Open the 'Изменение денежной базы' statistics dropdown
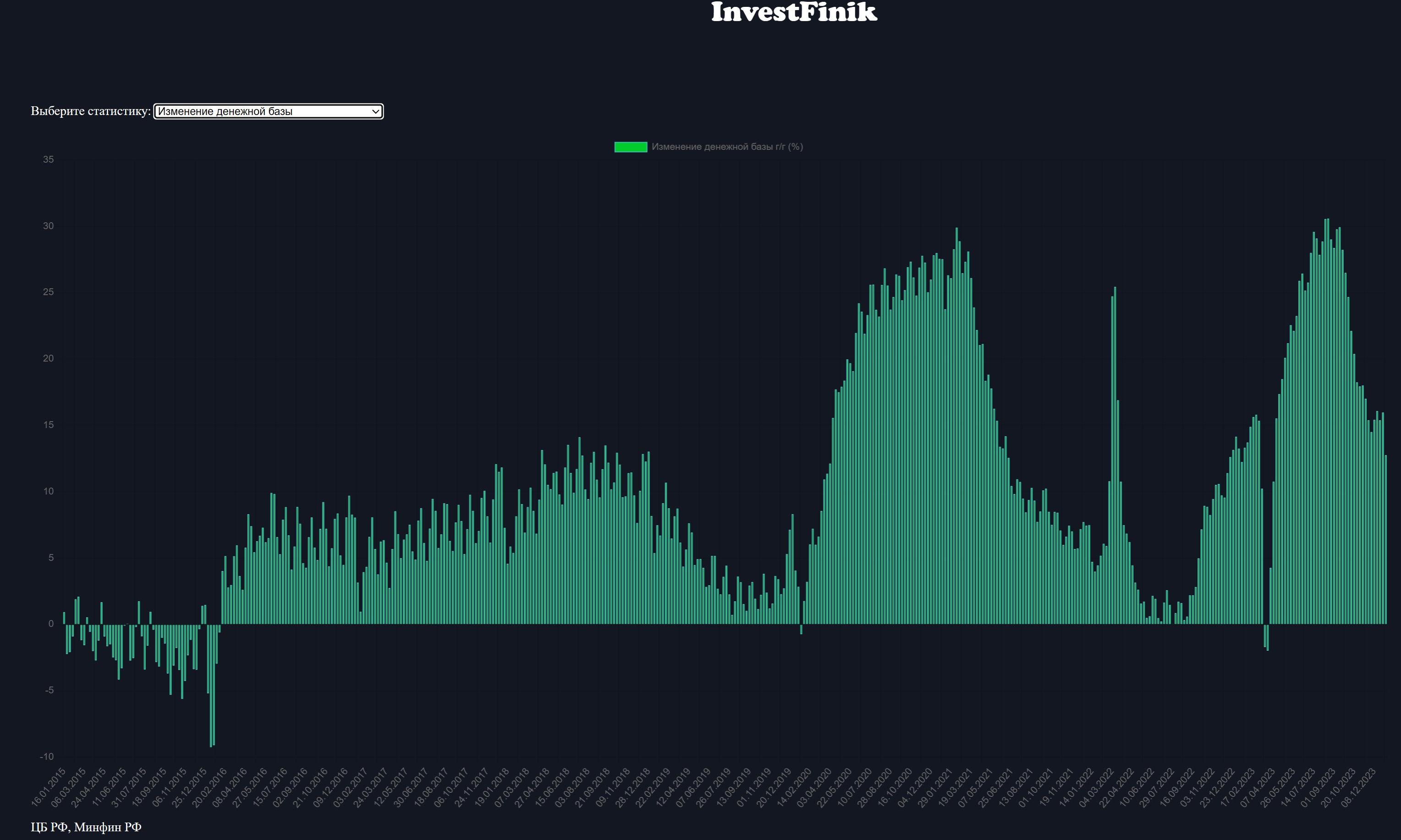The image size is (1401, 840). (268, 111)
